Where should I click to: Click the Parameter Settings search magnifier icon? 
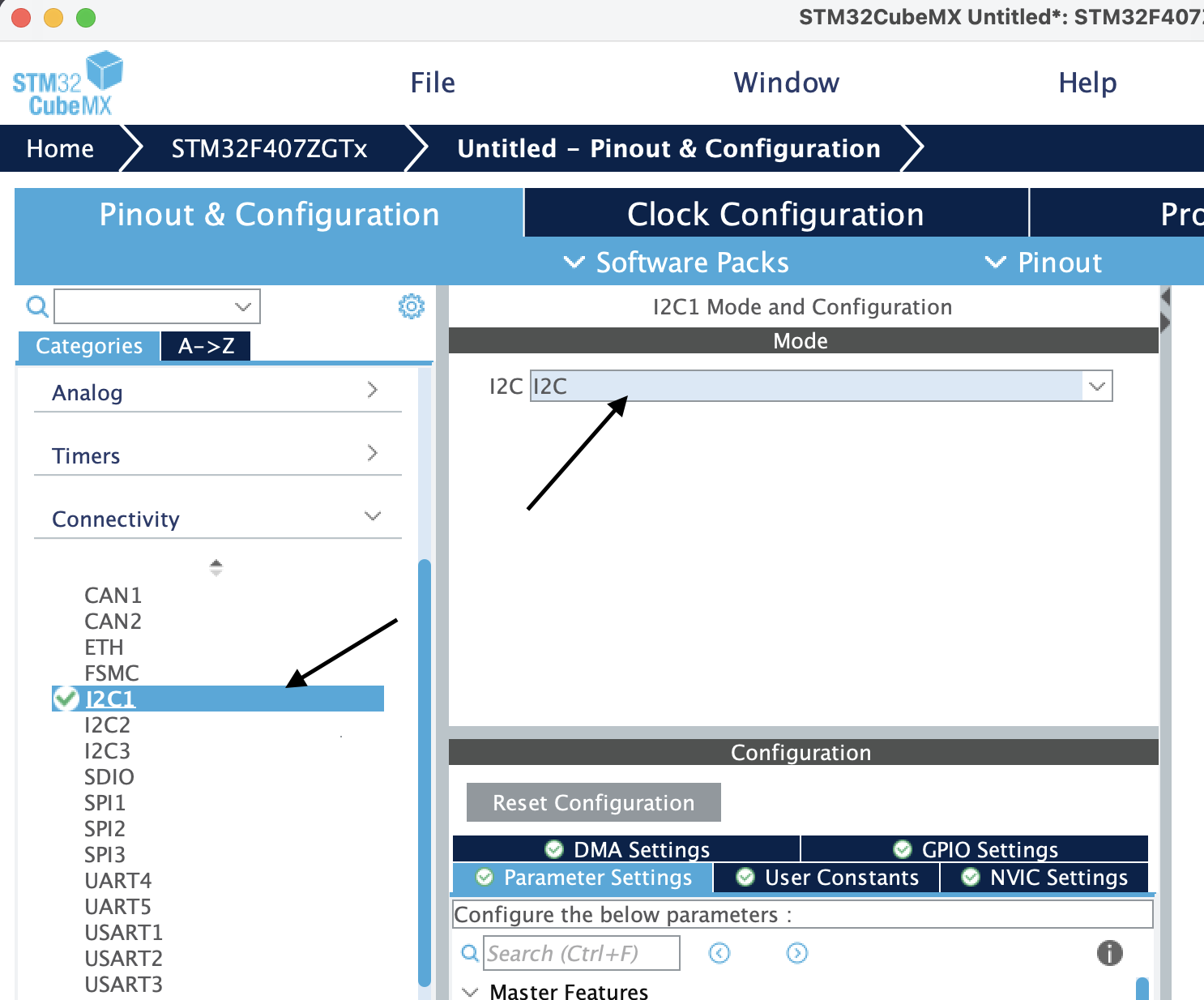(x=470, y=953)
